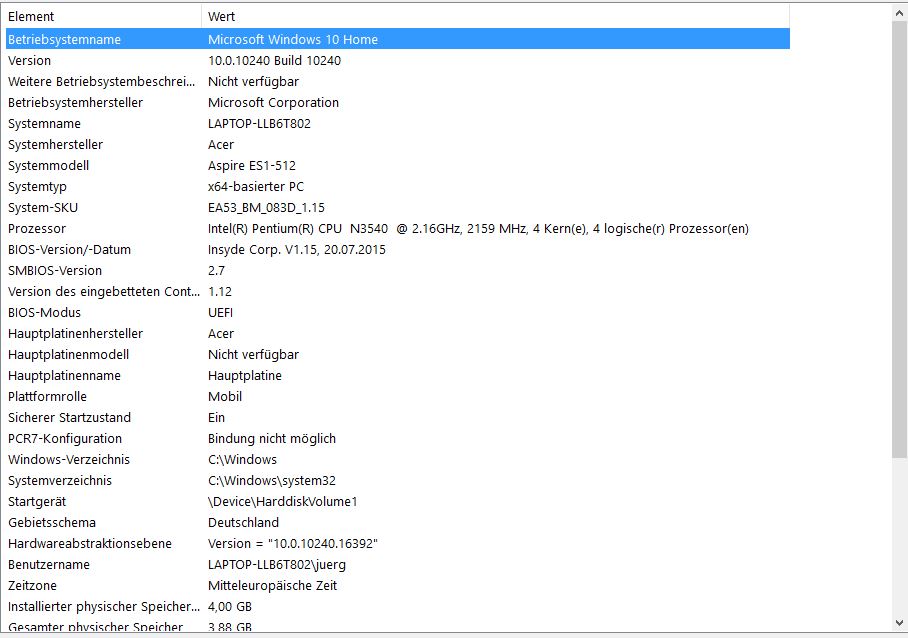Select the SMBIOS-Version row label
The image size is (908, 638).
pyautogui.click(x=54, y=270)
